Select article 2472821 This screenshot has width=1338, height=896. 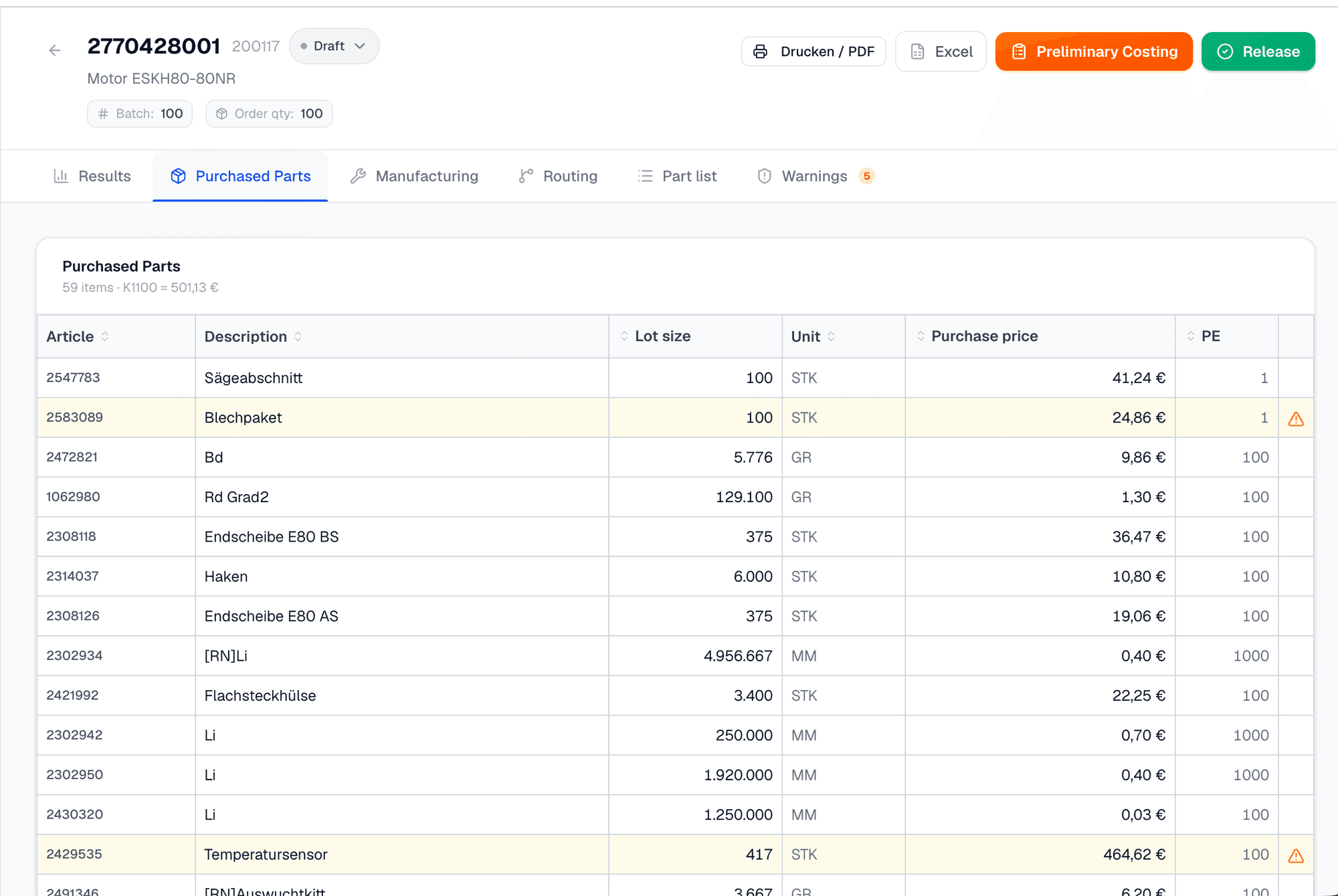[x=72, y=457]
